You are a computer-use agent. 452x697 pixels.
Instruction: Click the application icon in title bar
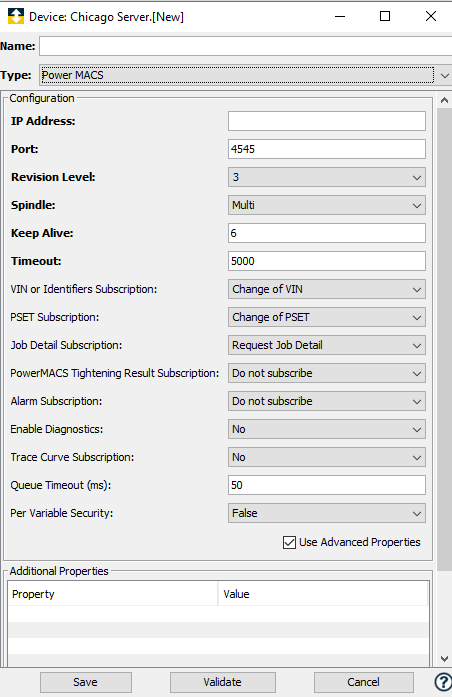(16, 16)
